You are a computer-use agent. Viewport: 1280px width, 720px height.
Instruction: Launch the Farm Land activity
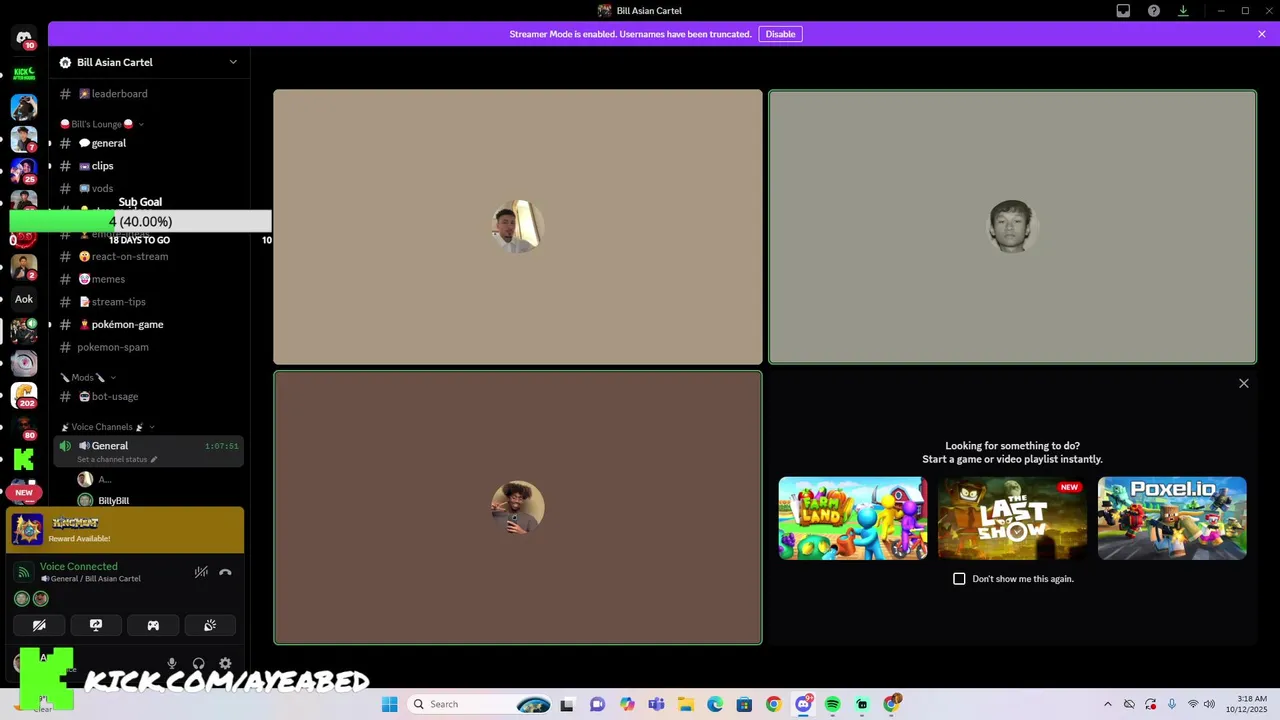click(x=853, y=518)
